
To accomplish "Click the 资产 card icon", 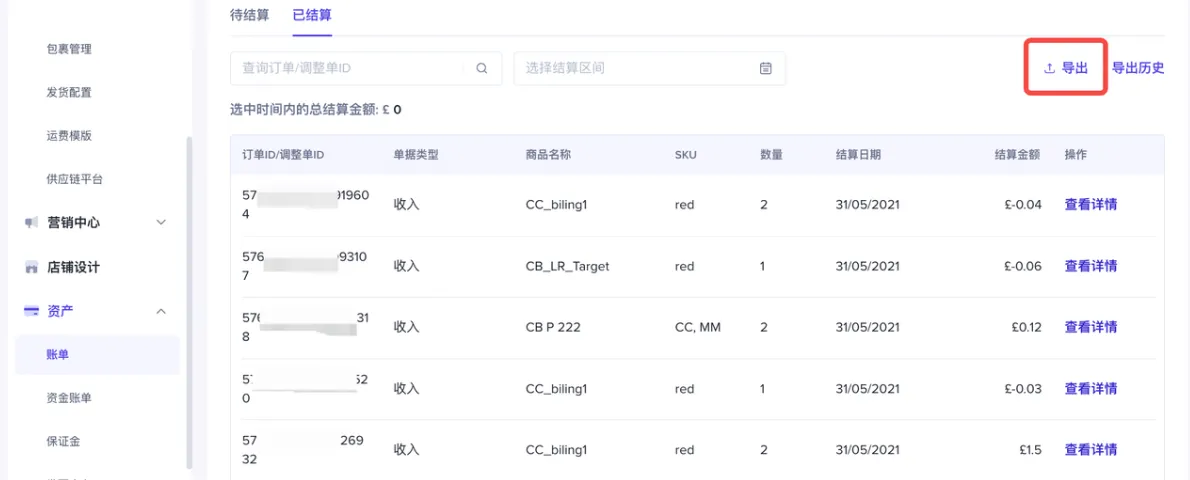I will [32, 311].
